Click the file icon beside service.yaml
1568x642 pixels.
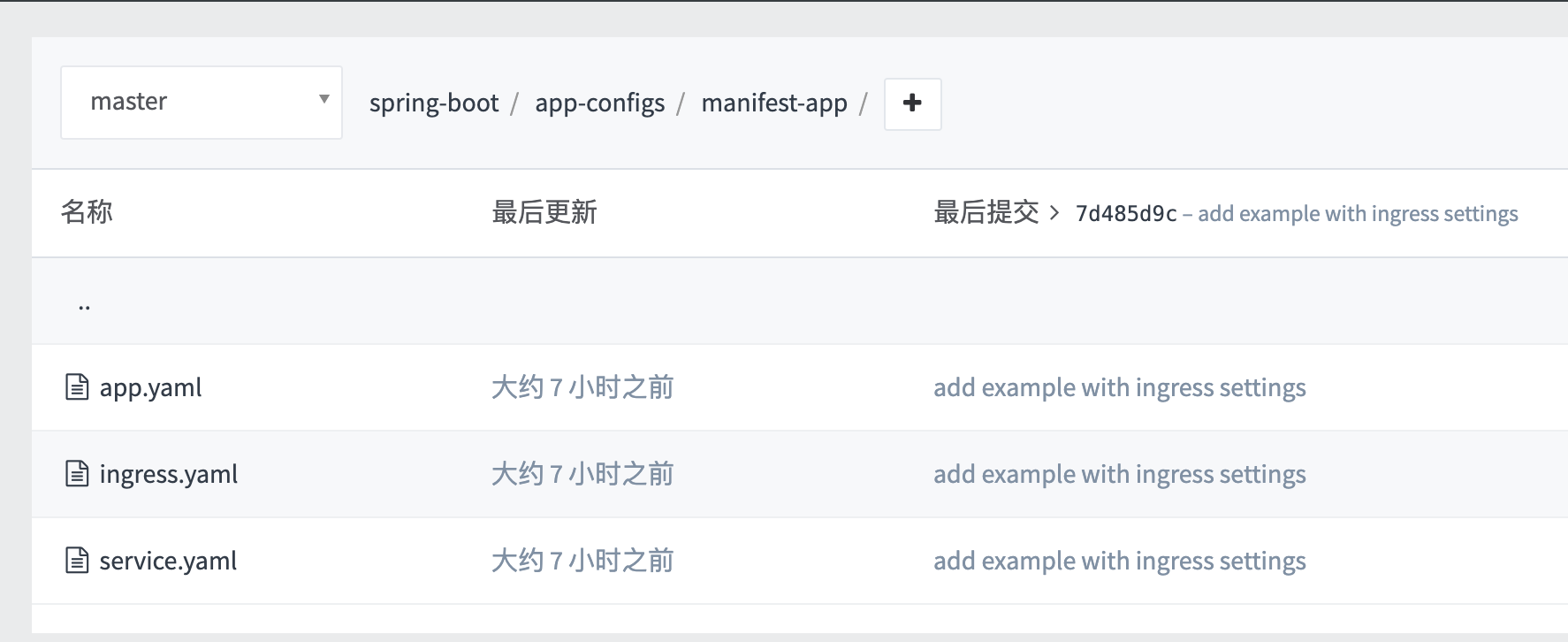(x=77, y=561)
